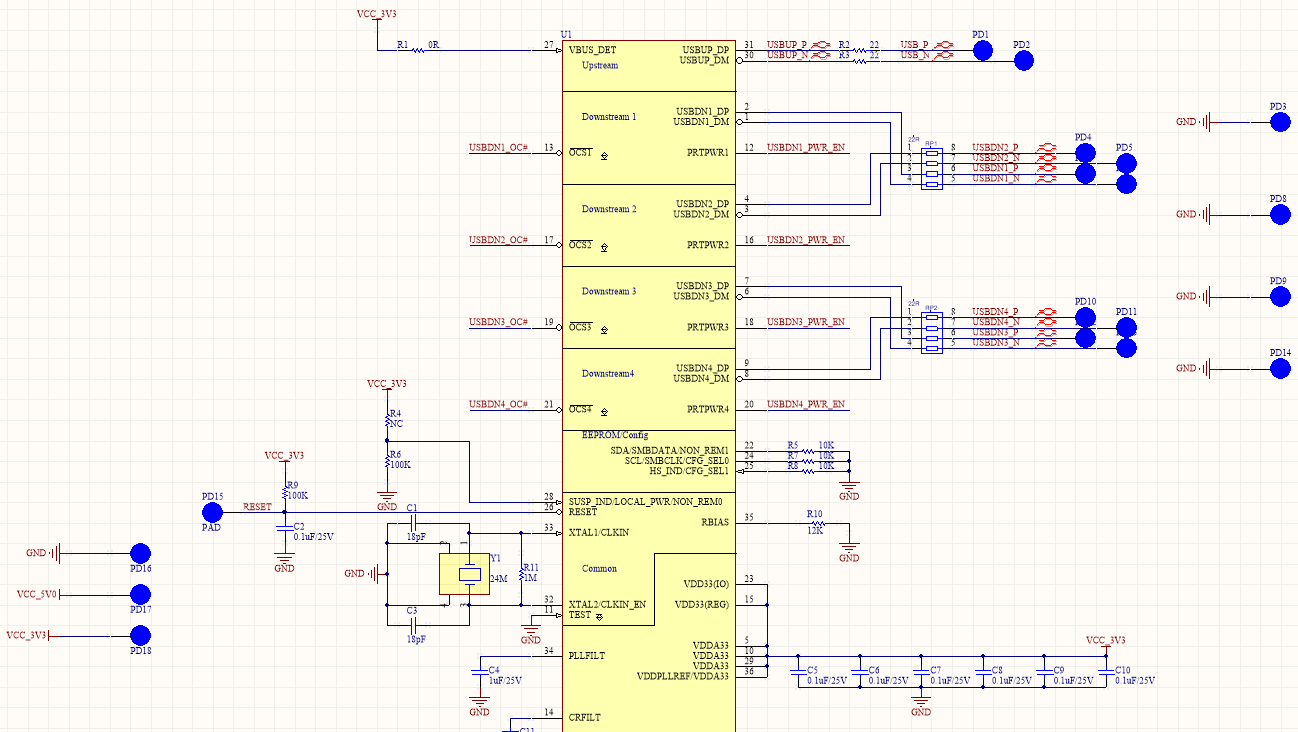Select the RESET net label near PD15
Image resolution: width=1298 pixels, height=732 pixels.
pos(257,507)
